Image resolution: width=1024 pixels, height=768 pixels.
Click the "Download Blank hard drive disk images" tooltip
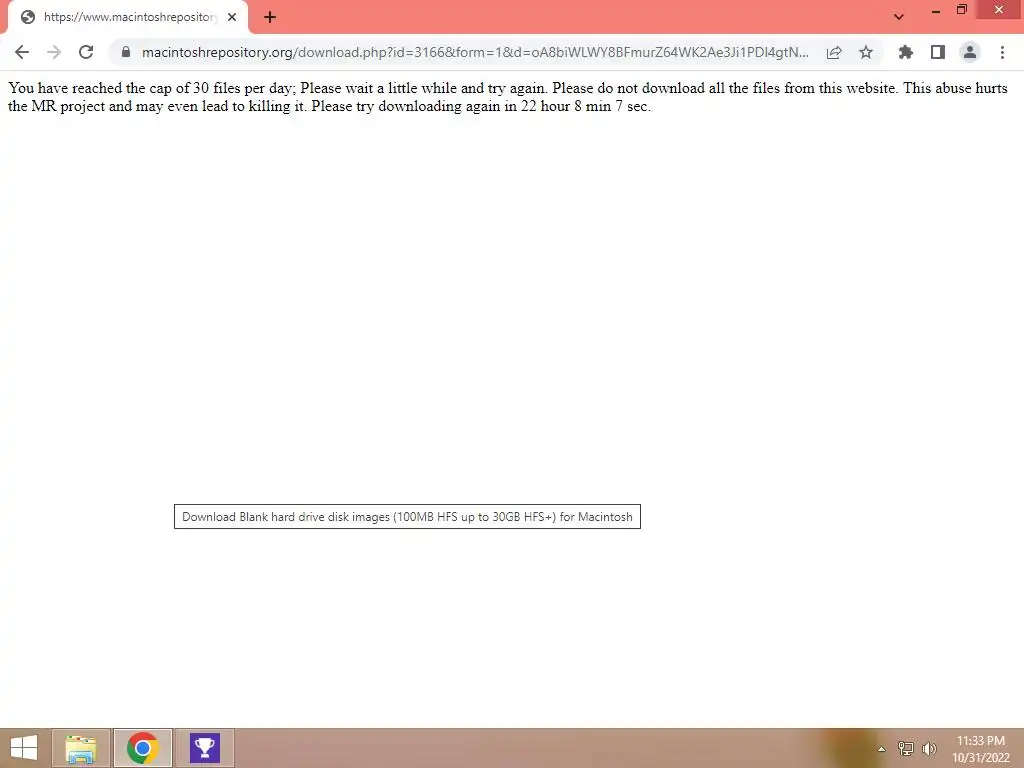(408, 517)
